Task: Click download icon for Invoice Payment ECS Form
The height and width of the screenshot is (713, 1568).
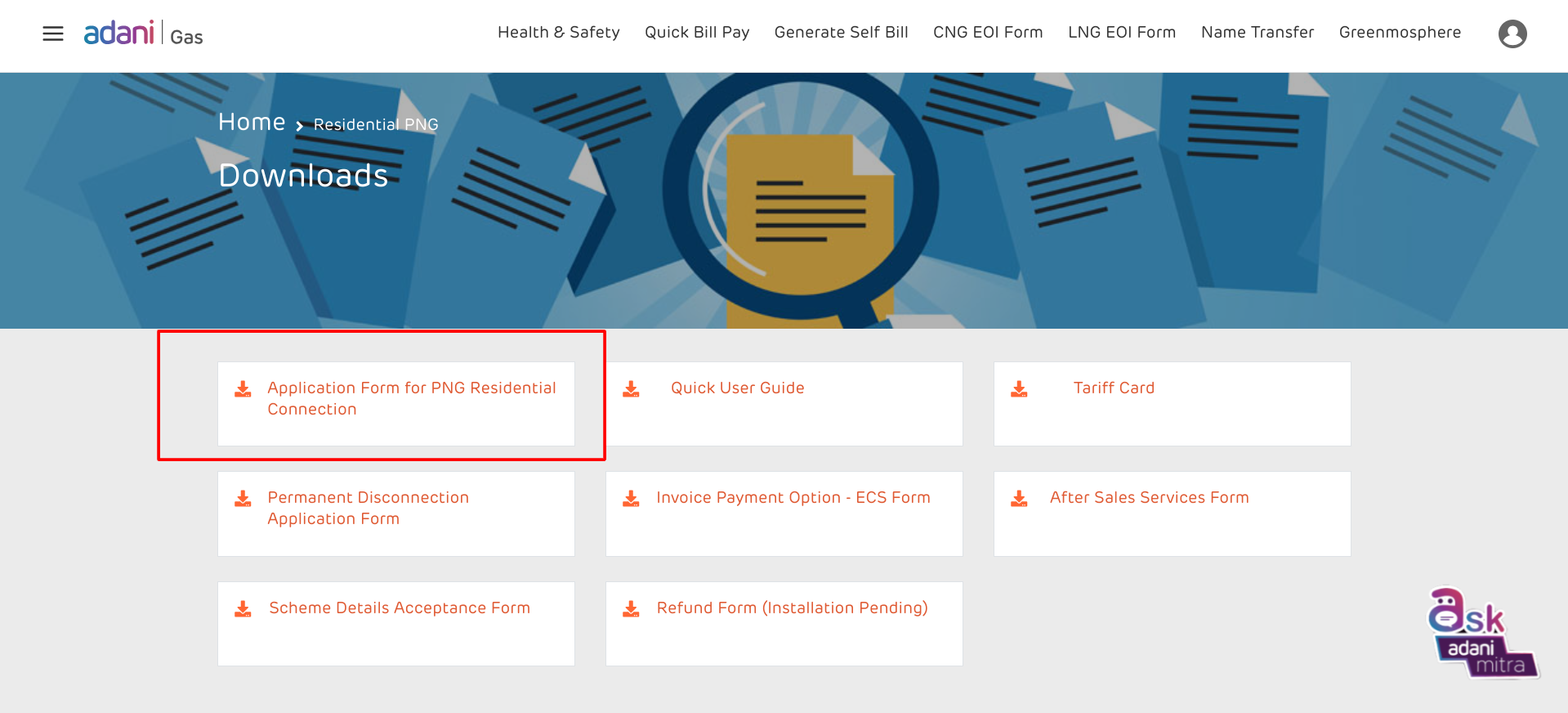Action: 631,499
